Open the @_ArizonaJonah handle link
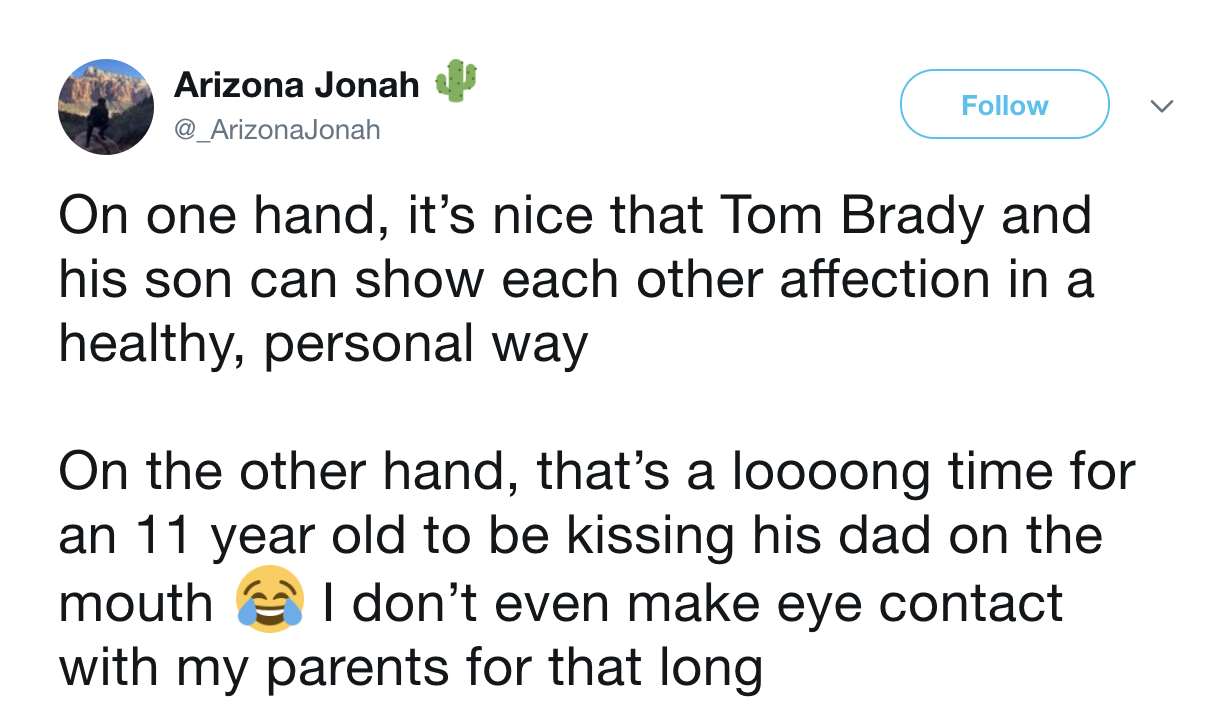Viewport: 1209px width, 718px height. [277, 130]
